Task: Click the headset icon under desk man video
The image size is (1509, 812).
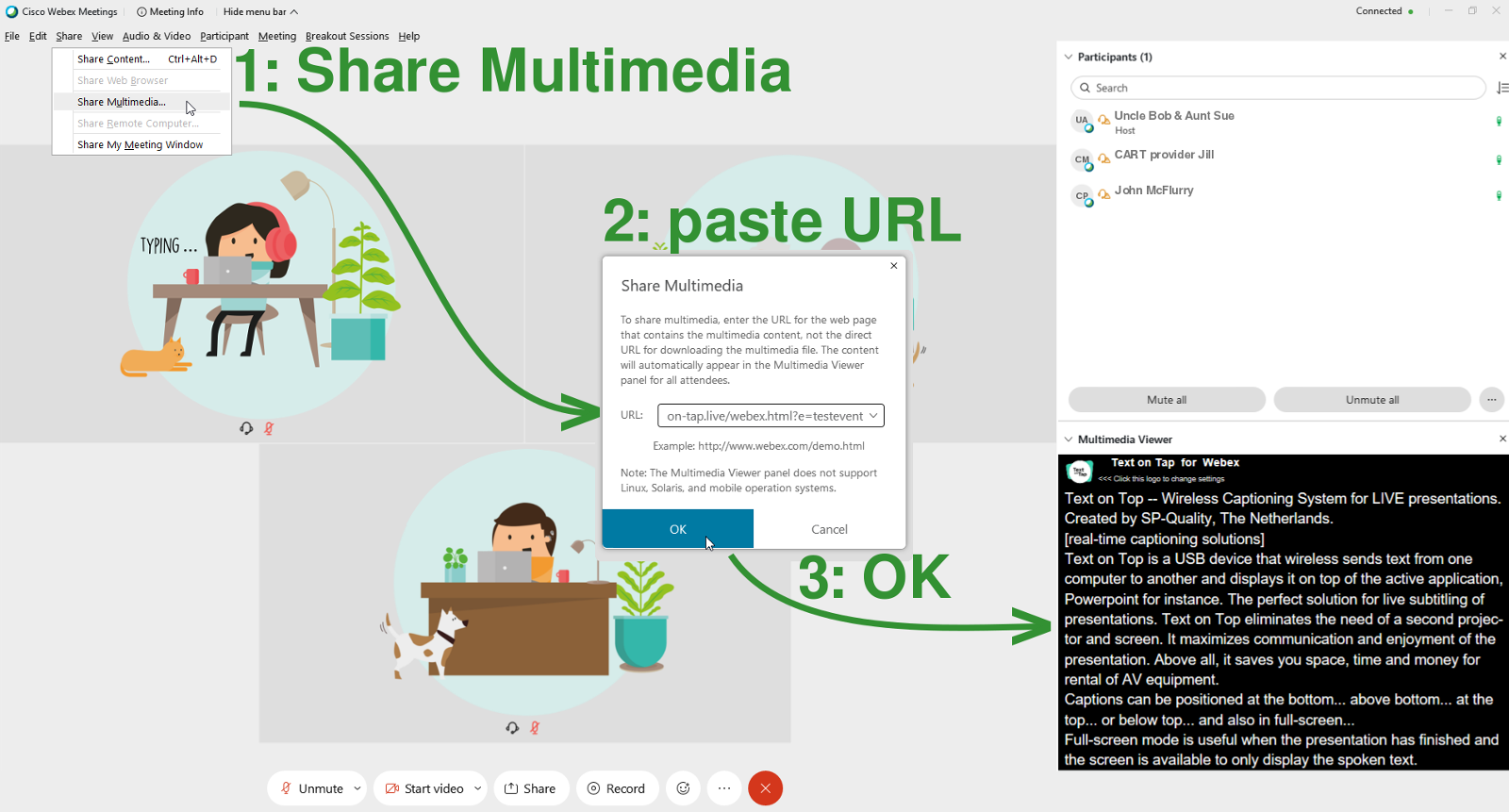Action: 512,728
